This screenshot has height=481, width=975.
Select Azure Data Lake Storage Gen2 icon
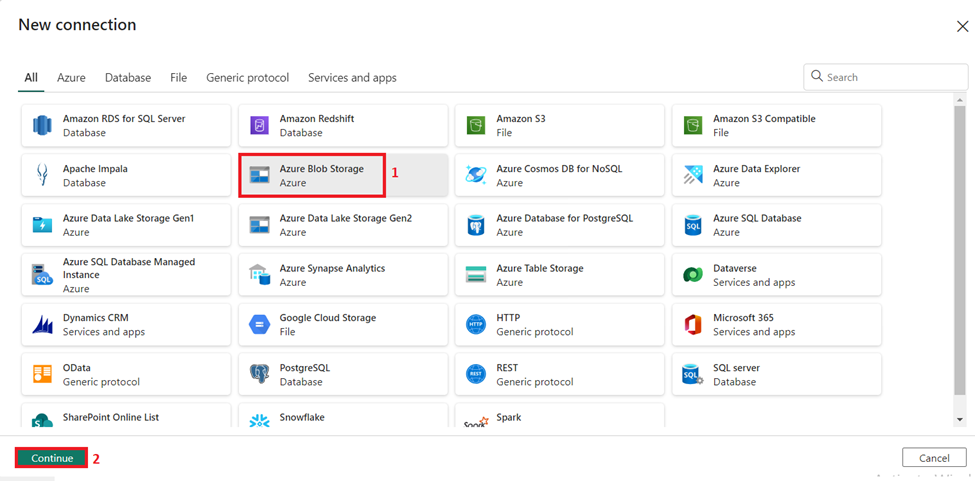[259, 225]
